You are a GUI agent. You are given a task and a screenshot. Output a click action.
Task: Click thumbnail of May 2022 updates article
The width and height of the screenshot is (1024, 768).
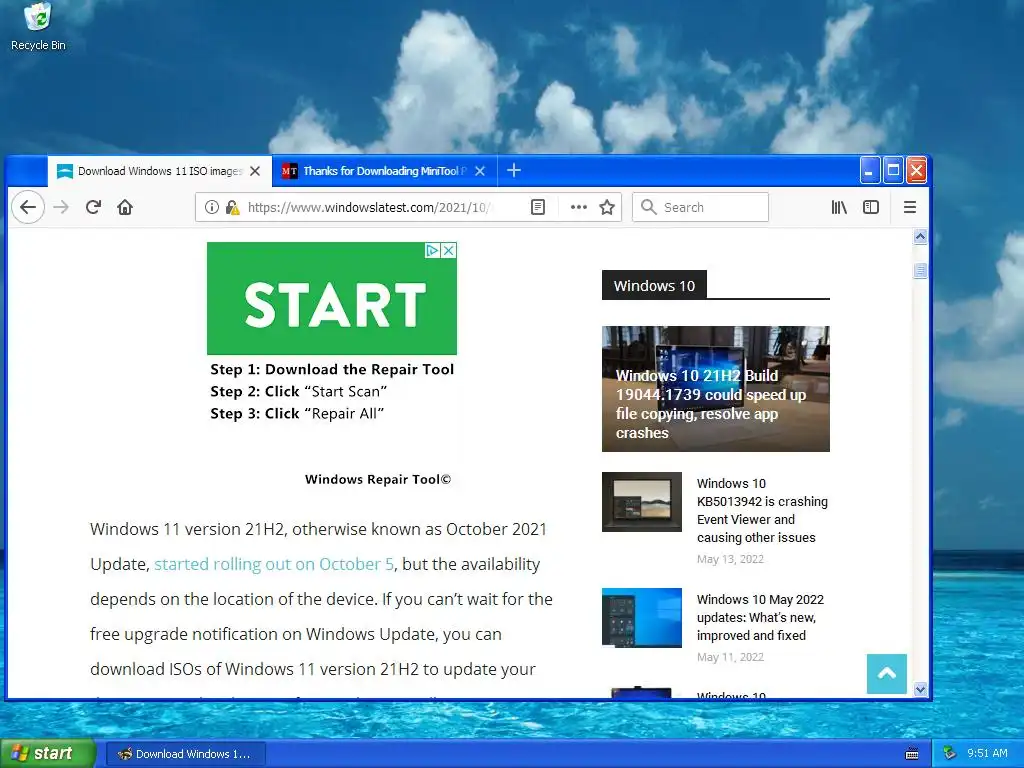642,618
